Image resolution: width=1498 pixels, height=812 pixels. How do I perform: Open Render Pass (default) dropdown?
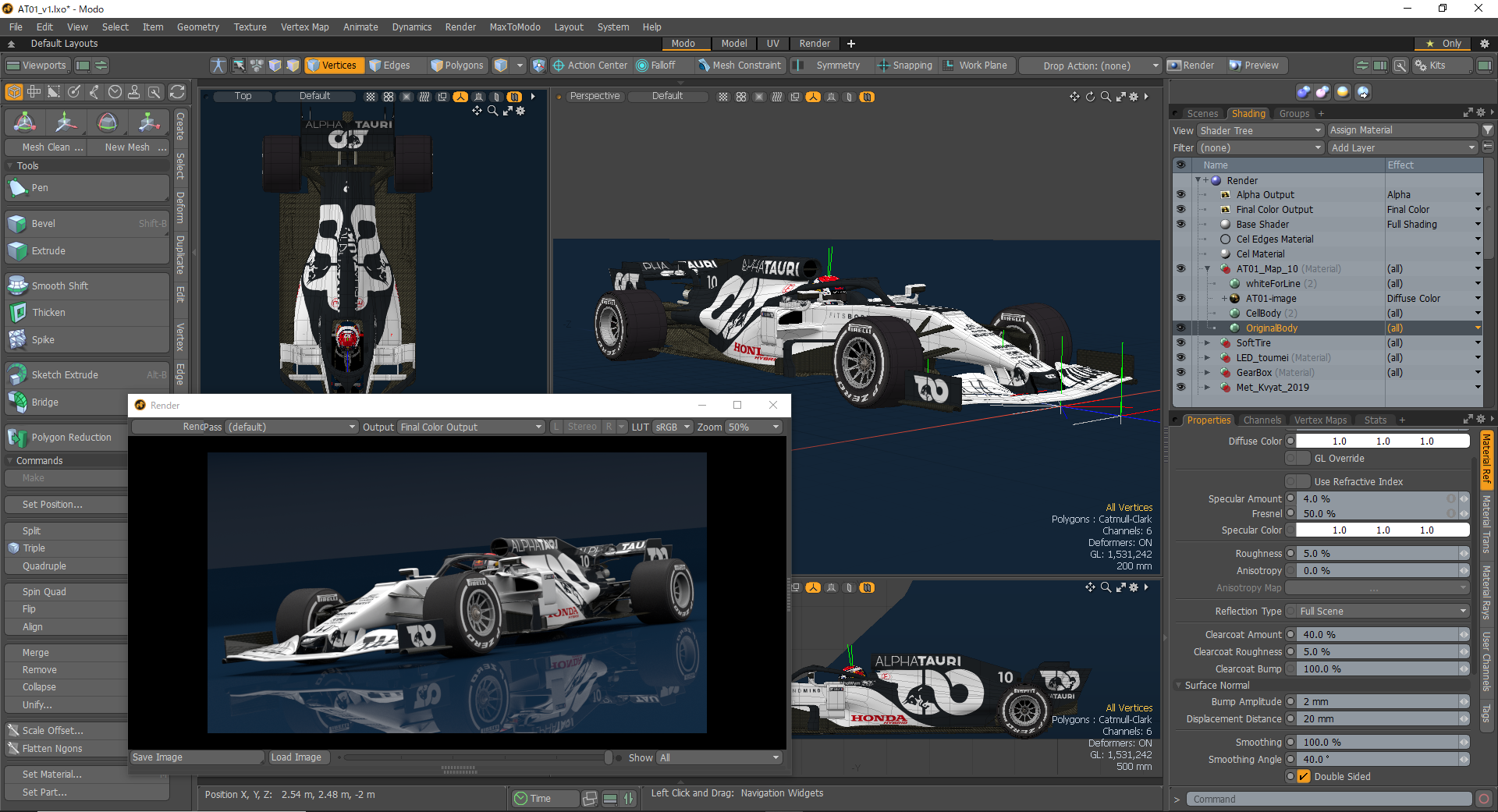tap(292, 427)
